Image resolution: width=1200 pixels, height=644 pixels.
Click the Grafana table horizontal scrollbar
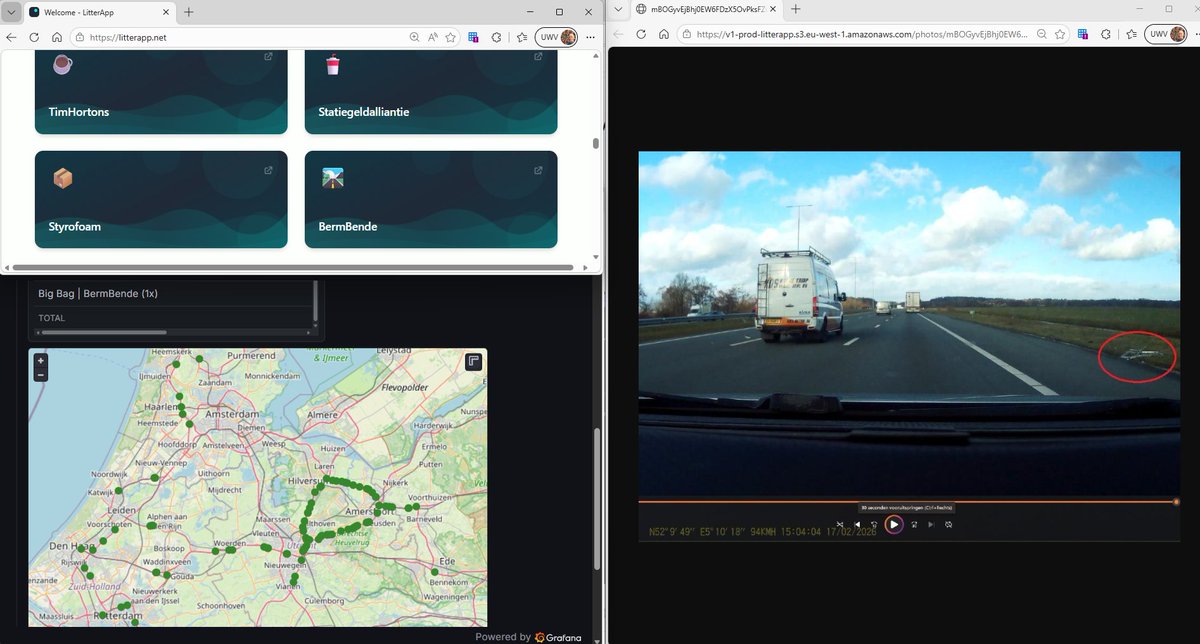(x=102, y=331)
